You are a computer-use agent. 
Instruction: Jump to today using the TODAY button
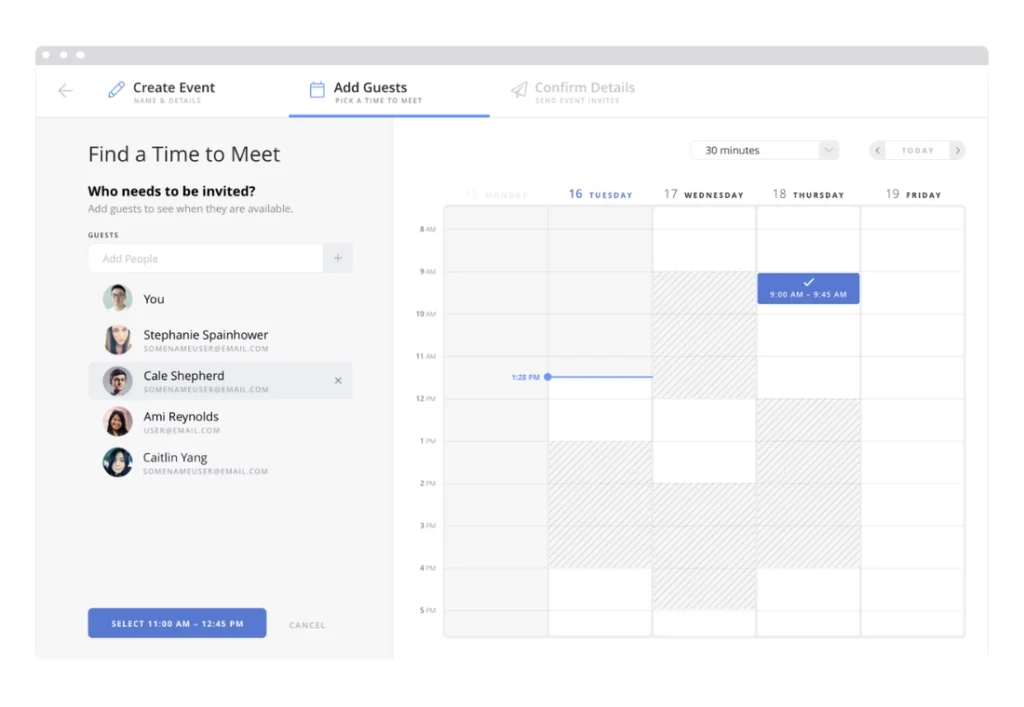tap(917, 150)
